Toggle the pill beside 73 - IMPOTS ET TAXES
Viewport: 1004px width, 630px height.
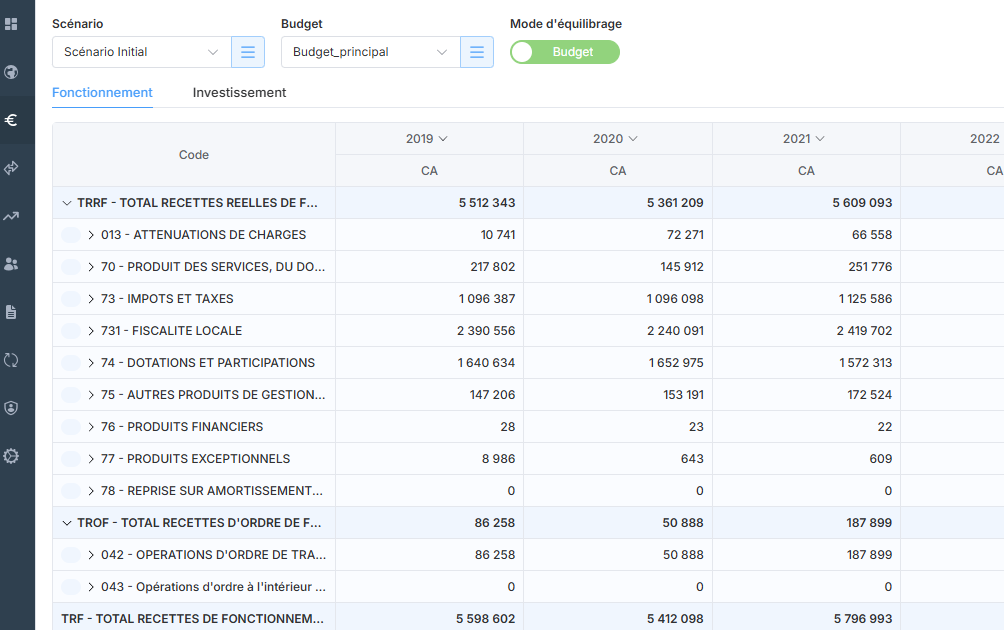tap(71, 299)
